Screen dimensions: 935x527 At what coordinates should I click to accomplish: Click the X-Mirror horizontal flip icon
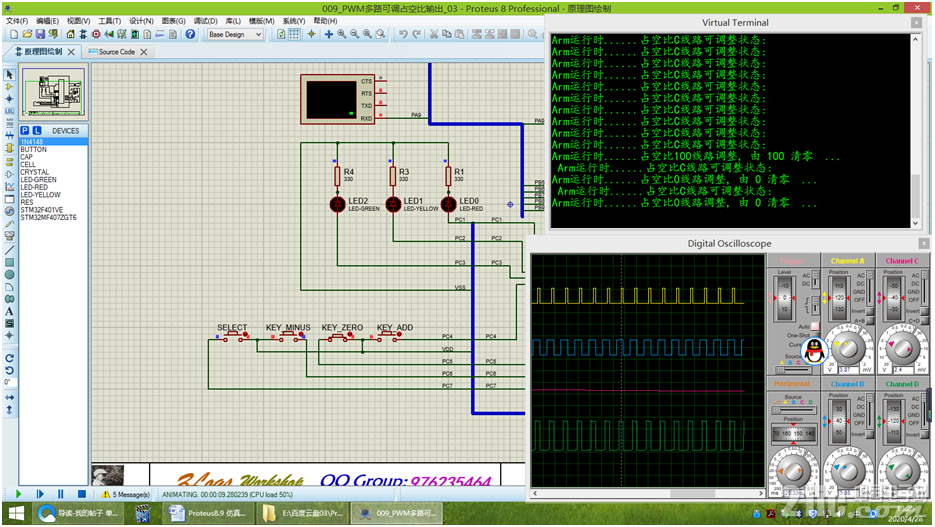pos(9,397)
